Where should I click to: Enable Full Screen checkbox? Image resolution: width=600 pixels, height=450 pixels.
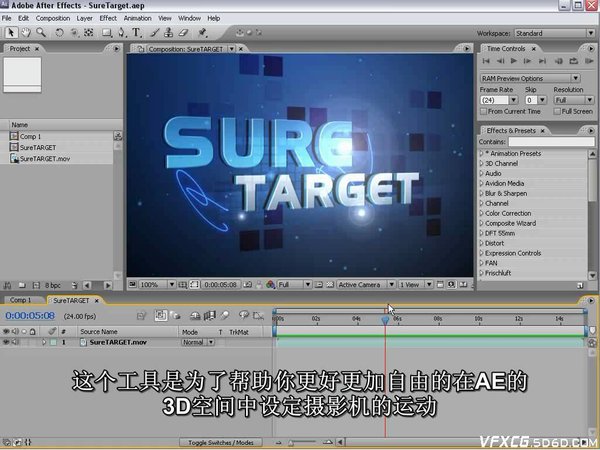(557, 111)
